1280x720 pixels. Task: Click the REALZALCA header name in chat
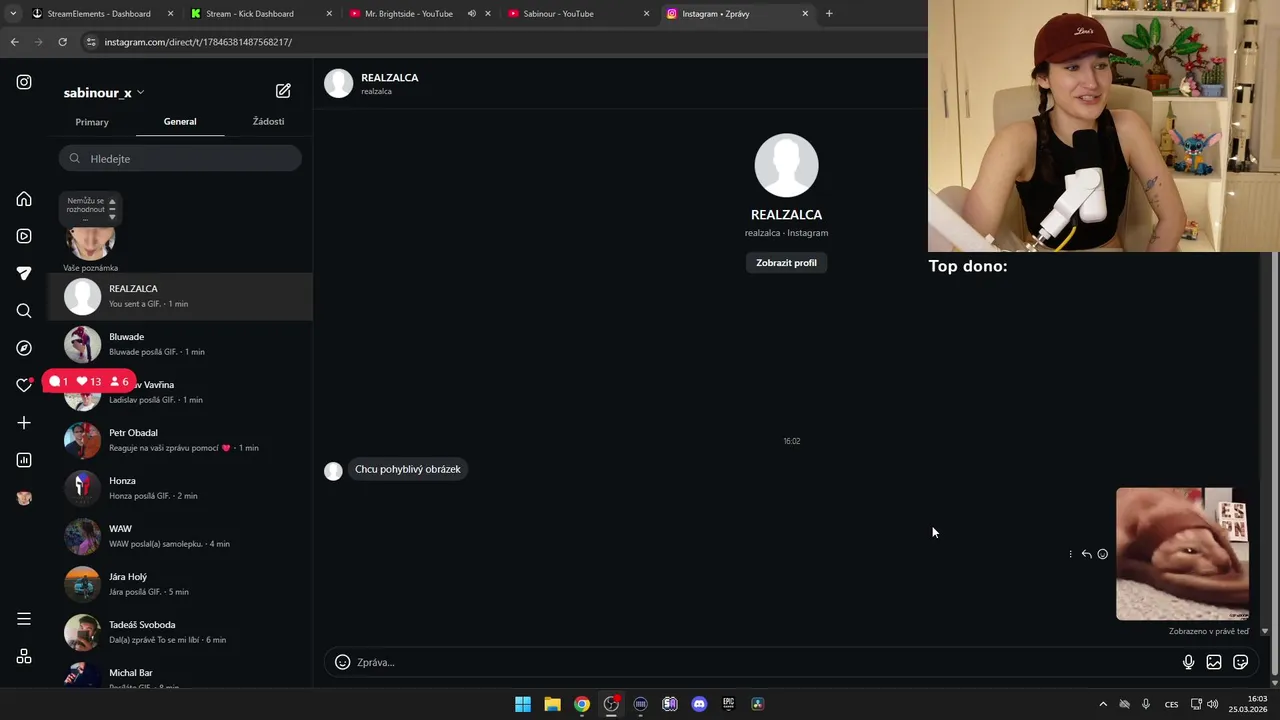pos(389,77)
